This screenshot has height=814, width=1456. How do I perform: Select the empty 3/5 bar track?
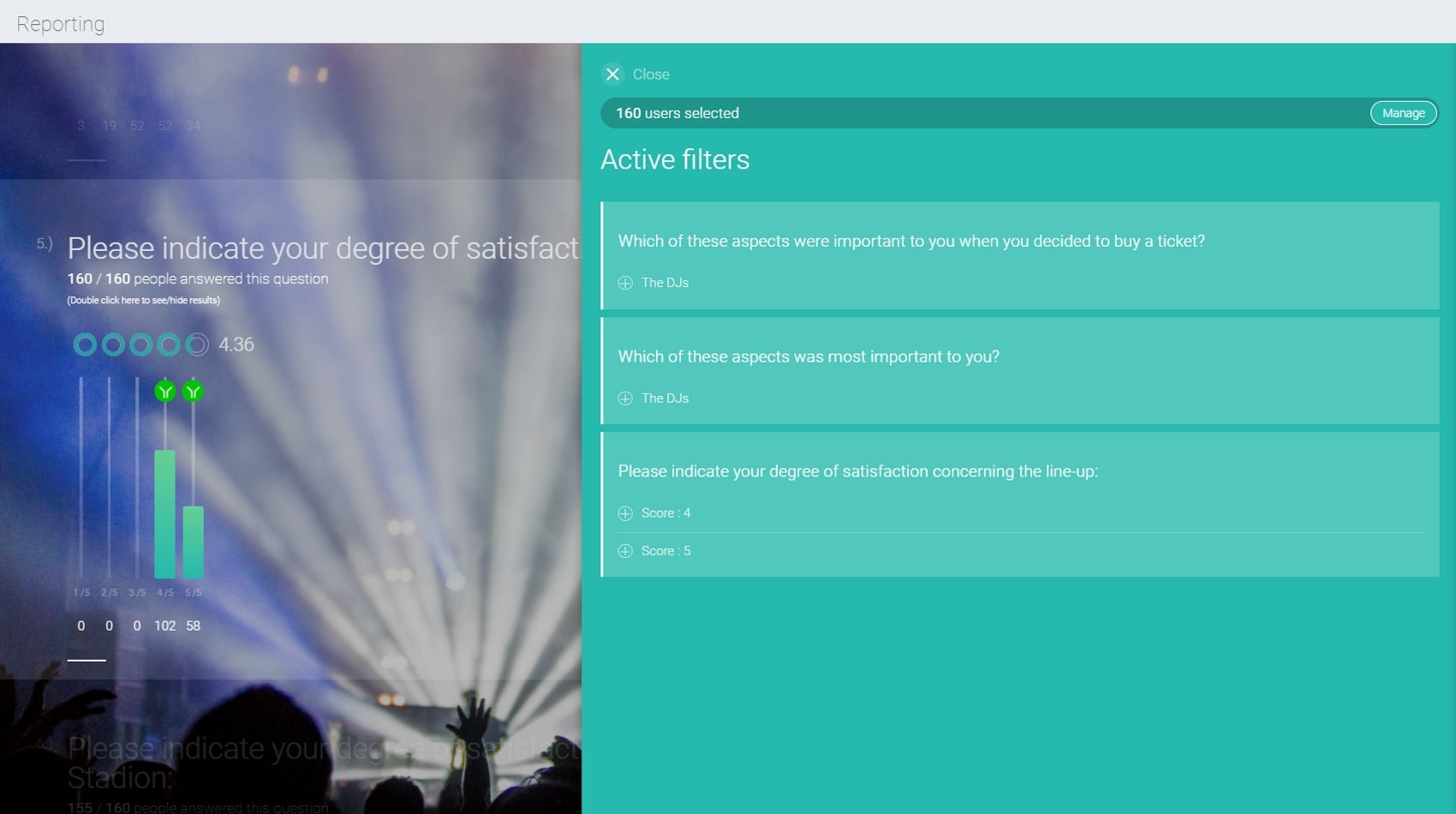click(137, 480)
